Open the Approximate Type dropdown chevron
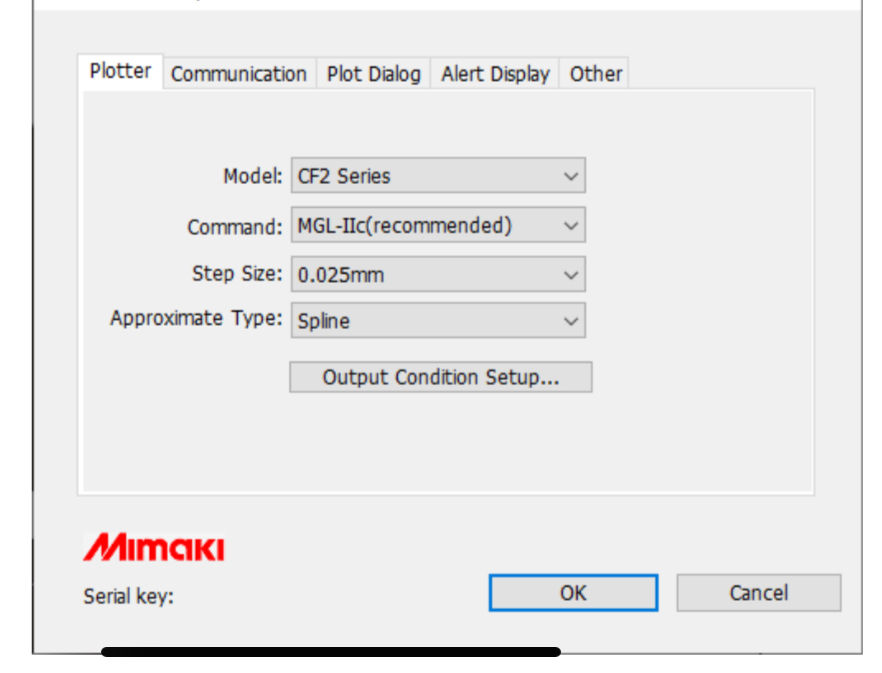The image size is (882, 673). (570, 321)
